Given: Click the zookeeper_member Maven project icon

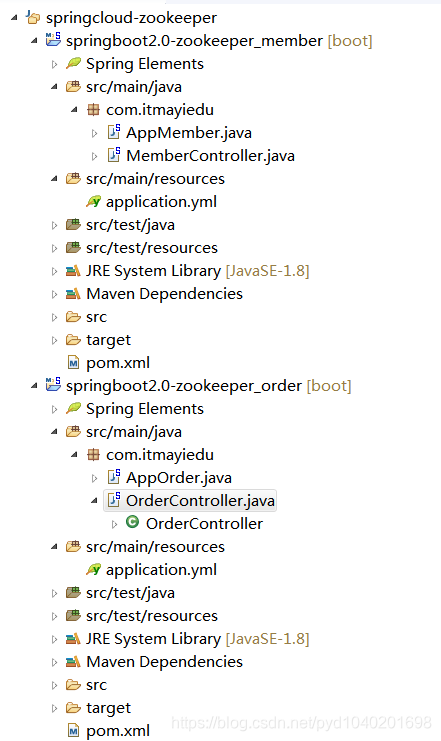Looking at the screenshot, I should tap(53, 40).
